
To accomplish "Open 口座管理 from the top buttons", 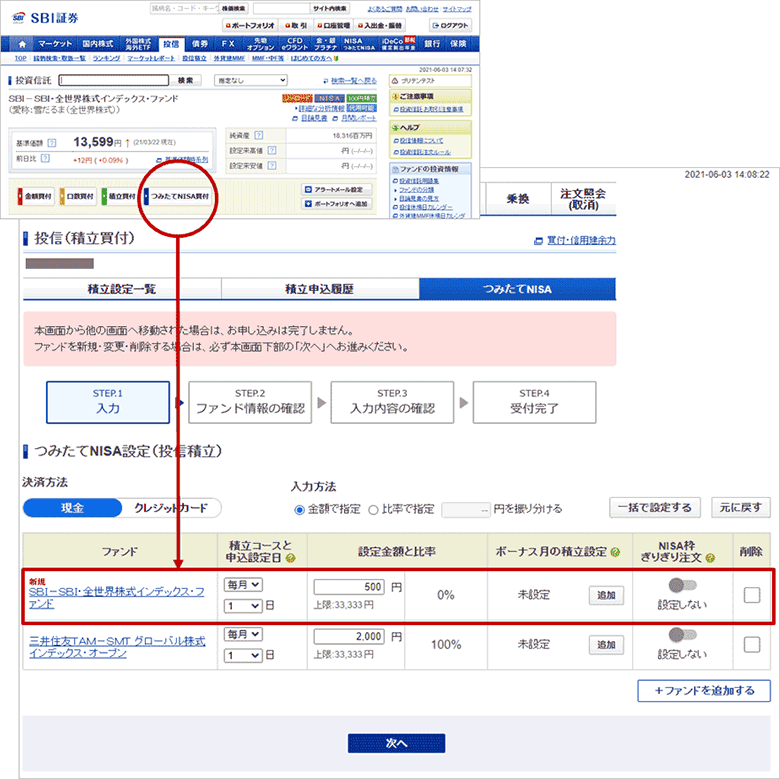I will 334,25.
